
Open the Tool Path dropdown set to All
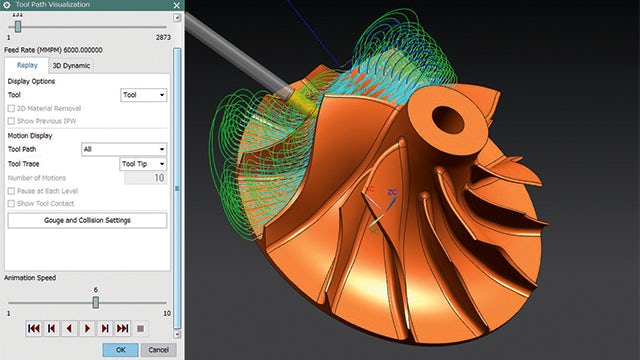124,149
